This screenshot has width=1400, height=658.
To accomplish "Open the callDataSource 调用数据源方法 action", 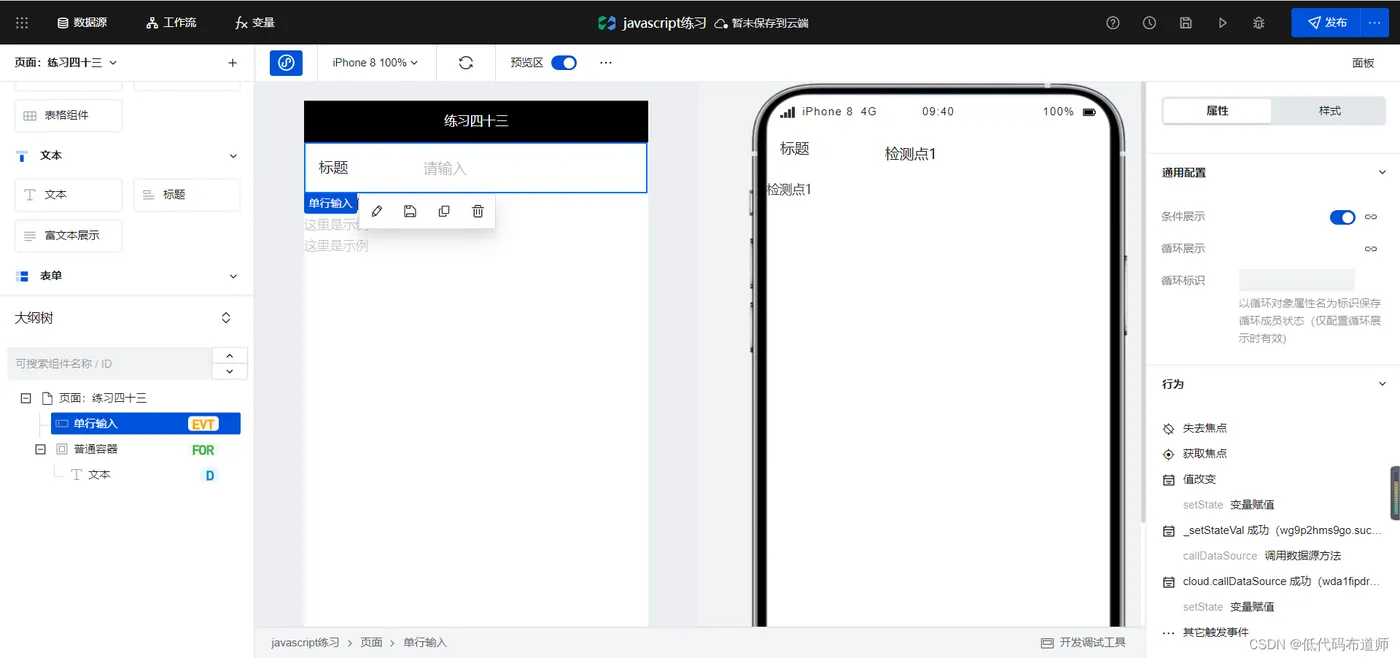I will [1262, 556].
